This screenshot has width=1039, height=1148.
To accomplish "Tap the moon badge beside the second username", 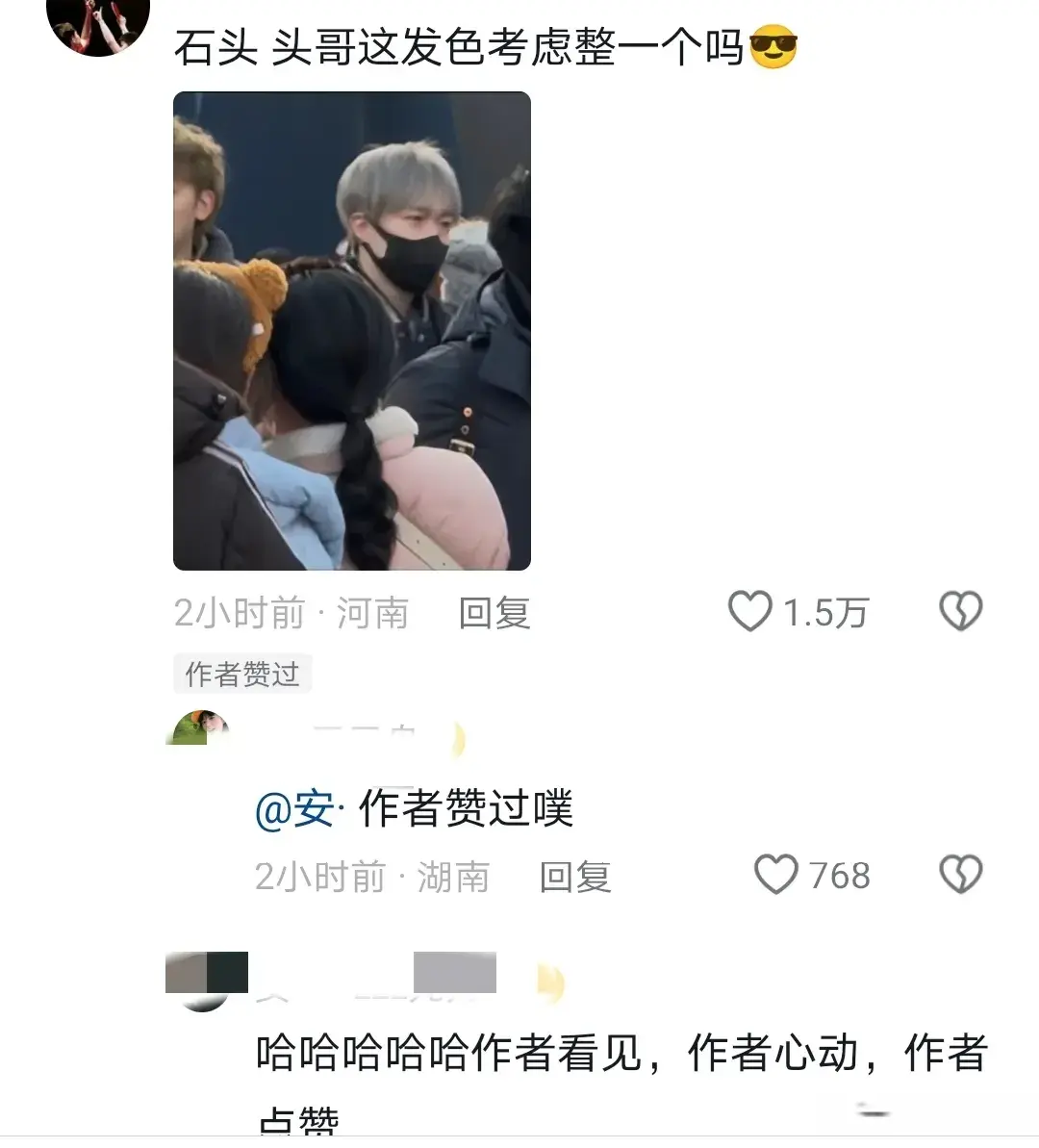I will click(x=457, y=739).
